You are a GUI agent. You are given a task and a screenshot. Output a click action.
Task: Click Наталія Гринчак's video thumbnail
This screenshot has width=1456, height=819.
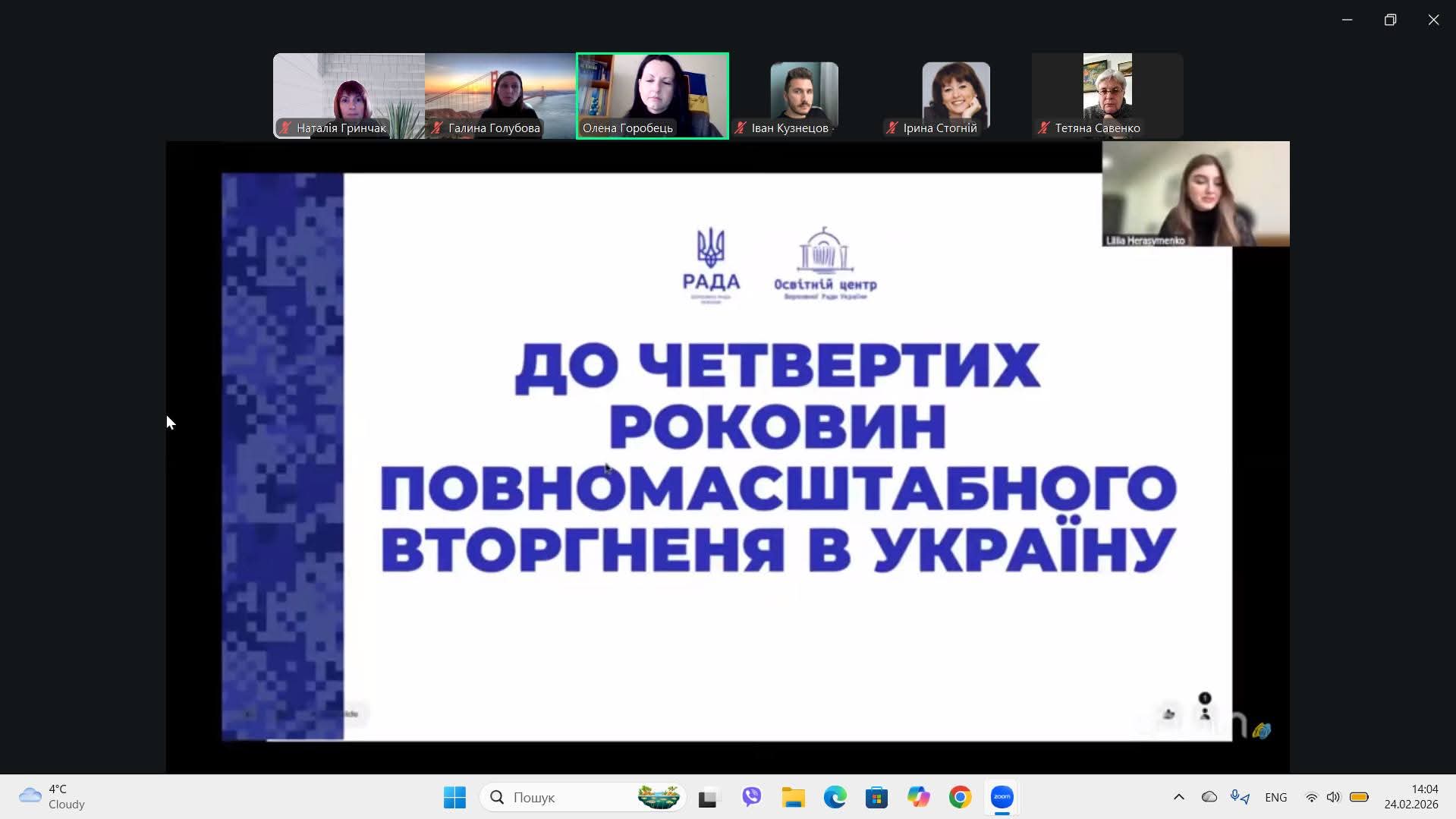[349, 95]
